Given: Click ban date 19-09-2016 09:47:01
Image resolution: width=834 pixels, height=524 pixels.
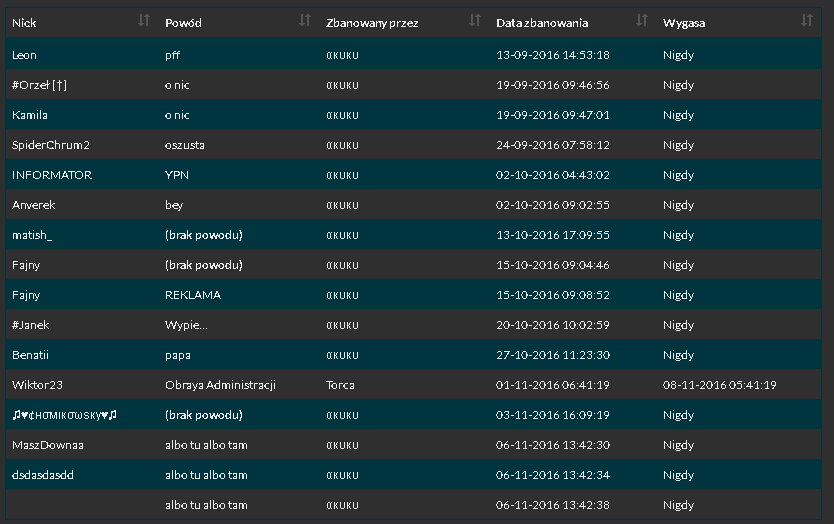Looking at the screenshot, I should click(553, 115).
